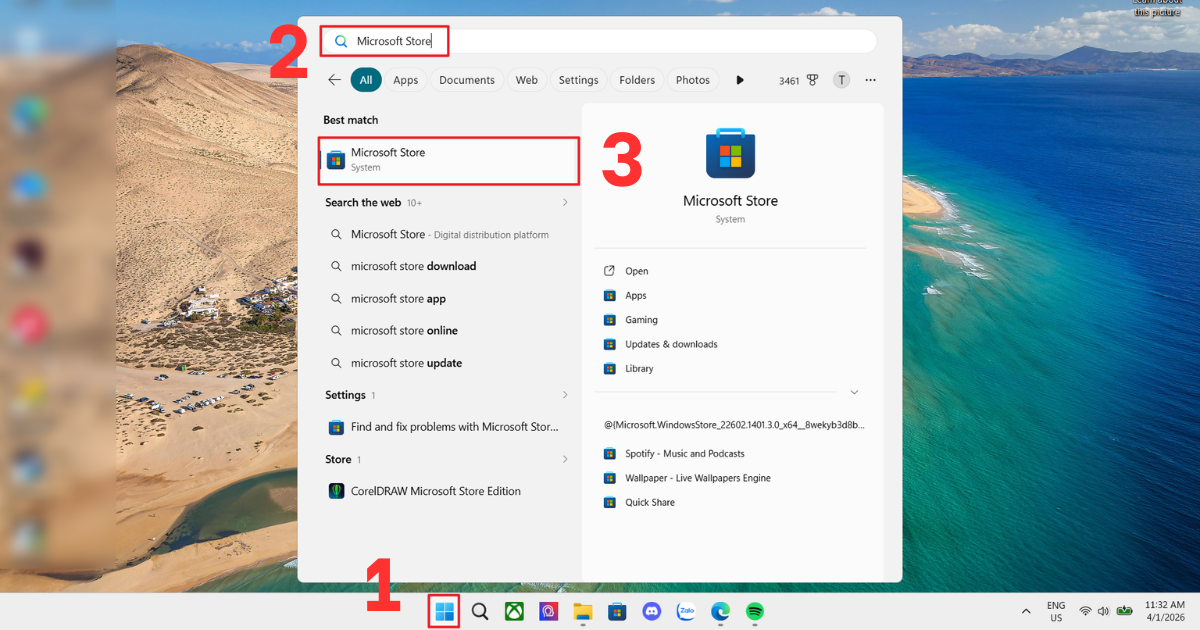The height and width of the screenshot is (630, 1200).
Task: Switch to the Photos filter tab
Action: coord(693,80)
